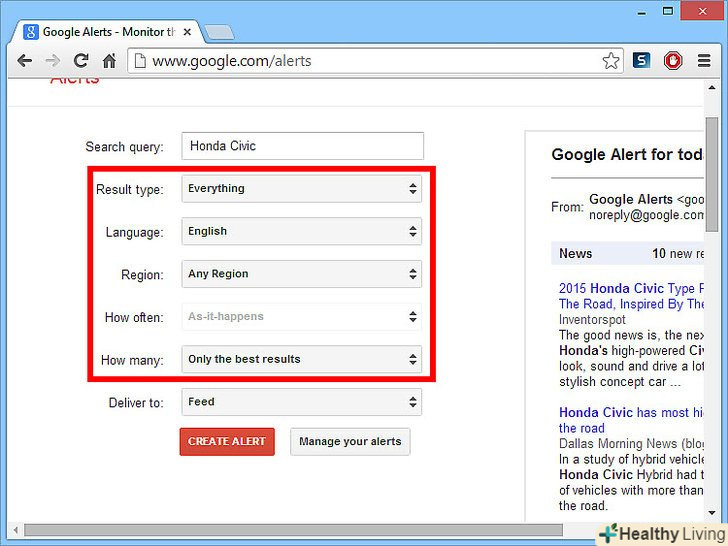
Task: Close the Google Alerts tab
Action: pyautogui.click(x=187, y=32)
